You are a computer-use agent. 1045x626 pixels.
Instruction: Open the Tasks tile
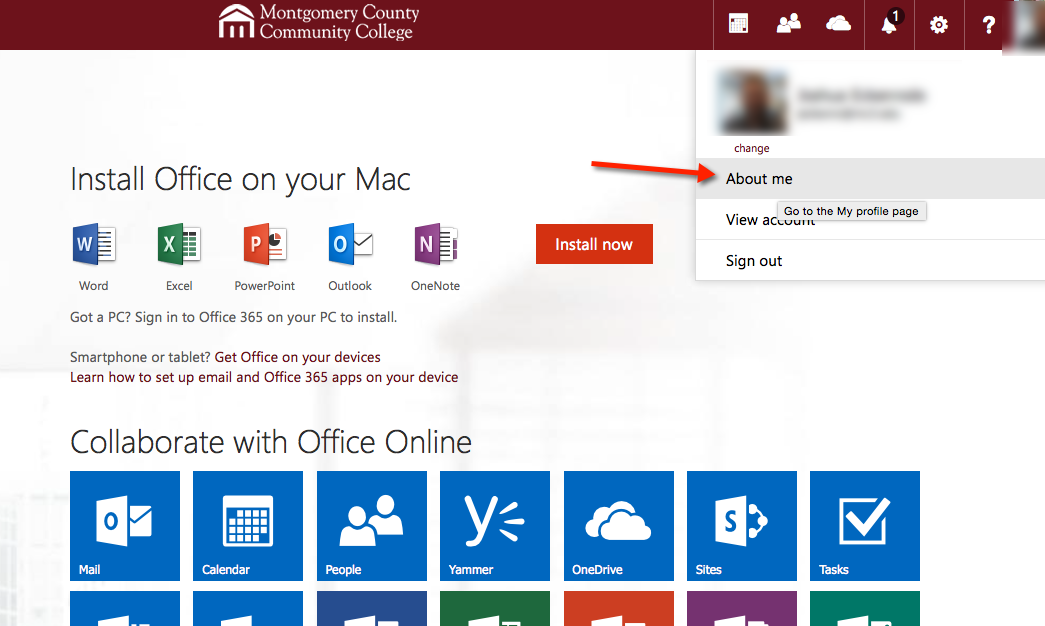point(865,526)
